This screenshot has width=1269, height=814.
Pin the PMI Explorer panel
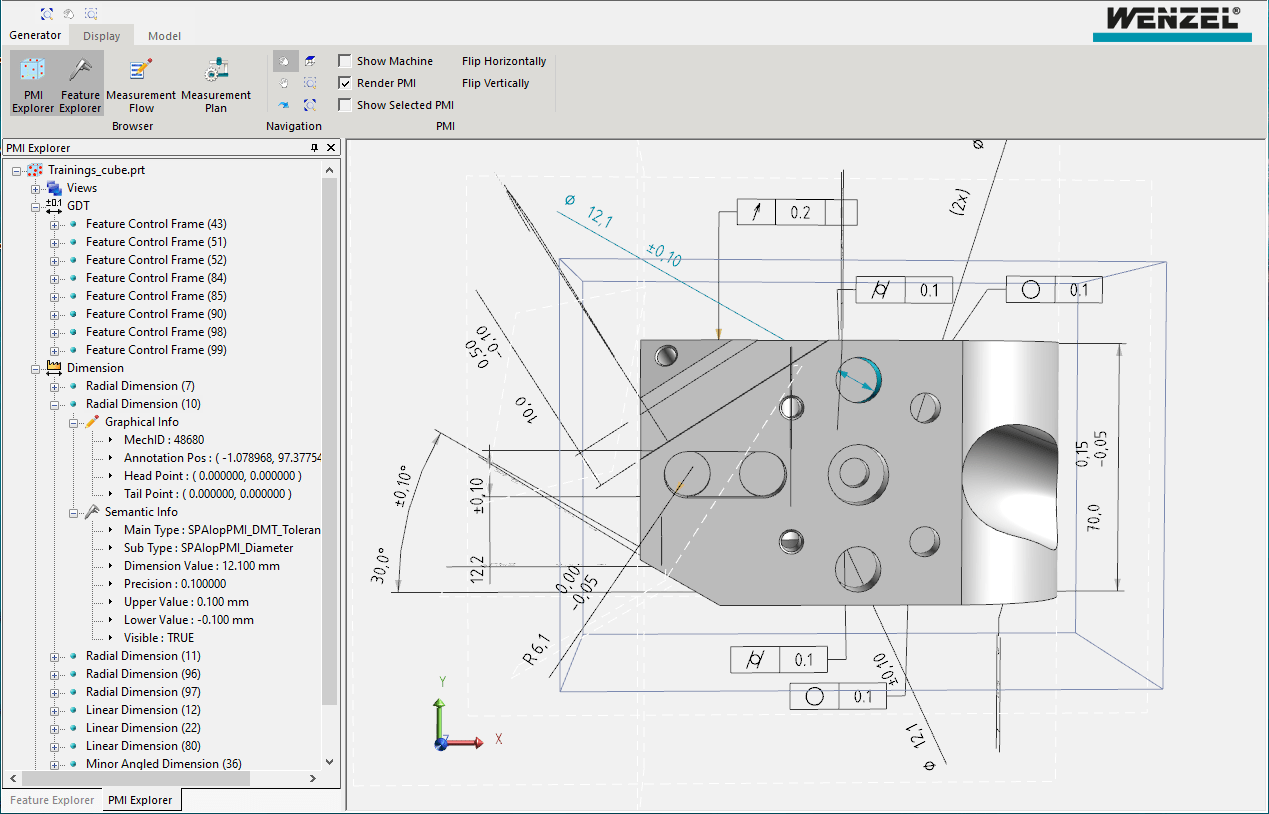(x=314, y=148)
